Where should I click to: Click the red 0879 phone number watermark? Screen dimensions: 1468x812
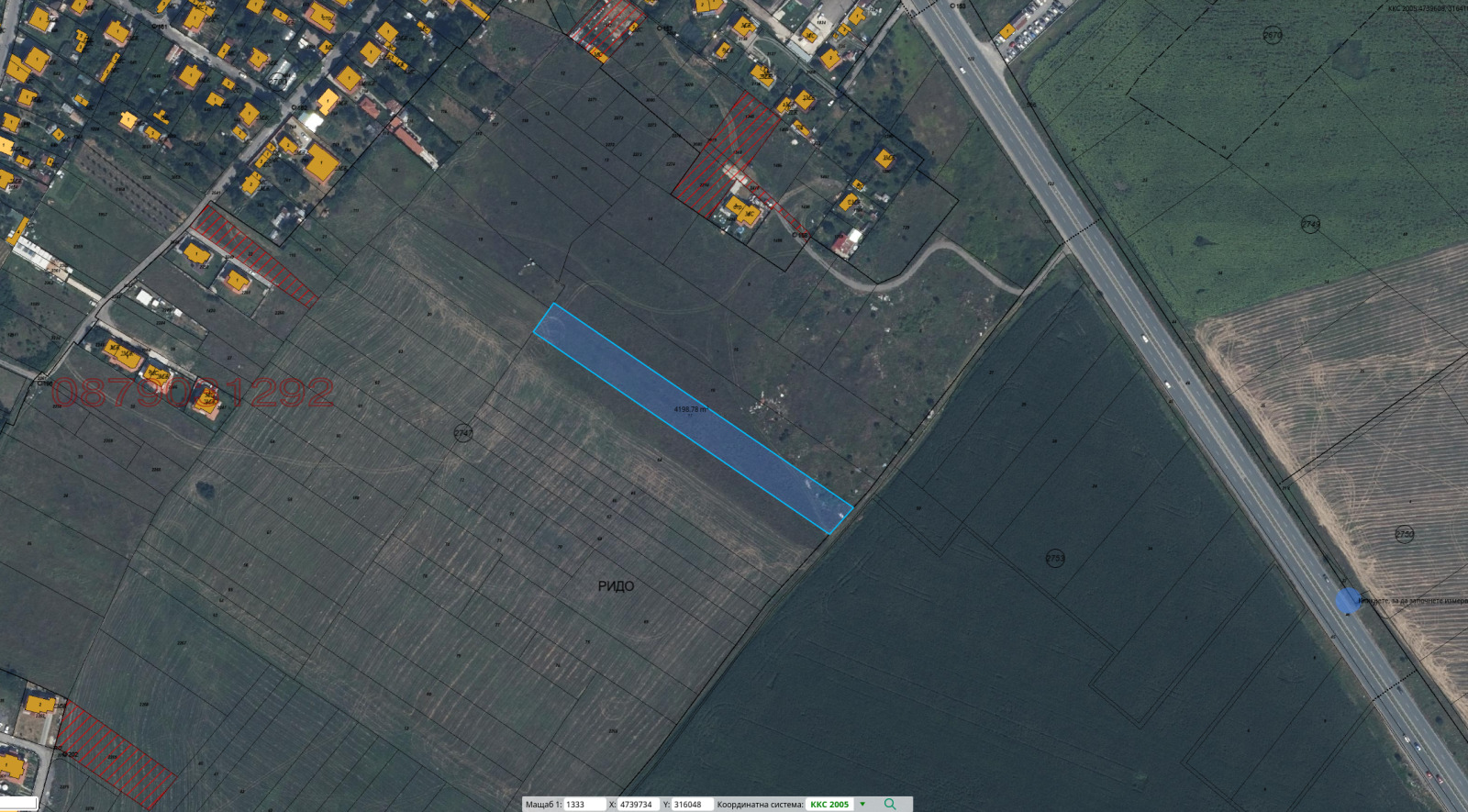click(193, 393)
